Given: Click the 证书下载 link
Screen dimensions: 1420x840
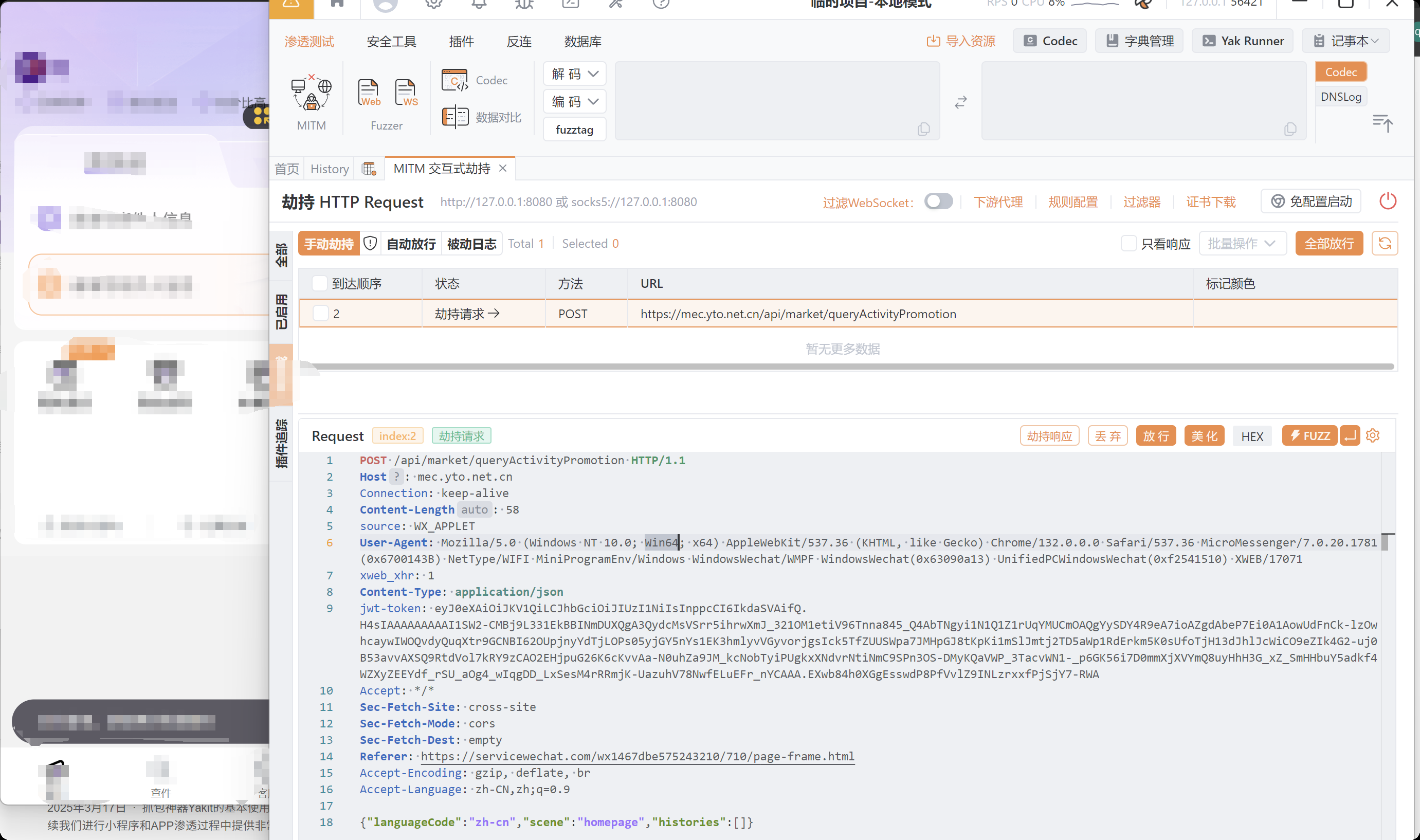Looking at the screenshot, I should coord(1210,202).
